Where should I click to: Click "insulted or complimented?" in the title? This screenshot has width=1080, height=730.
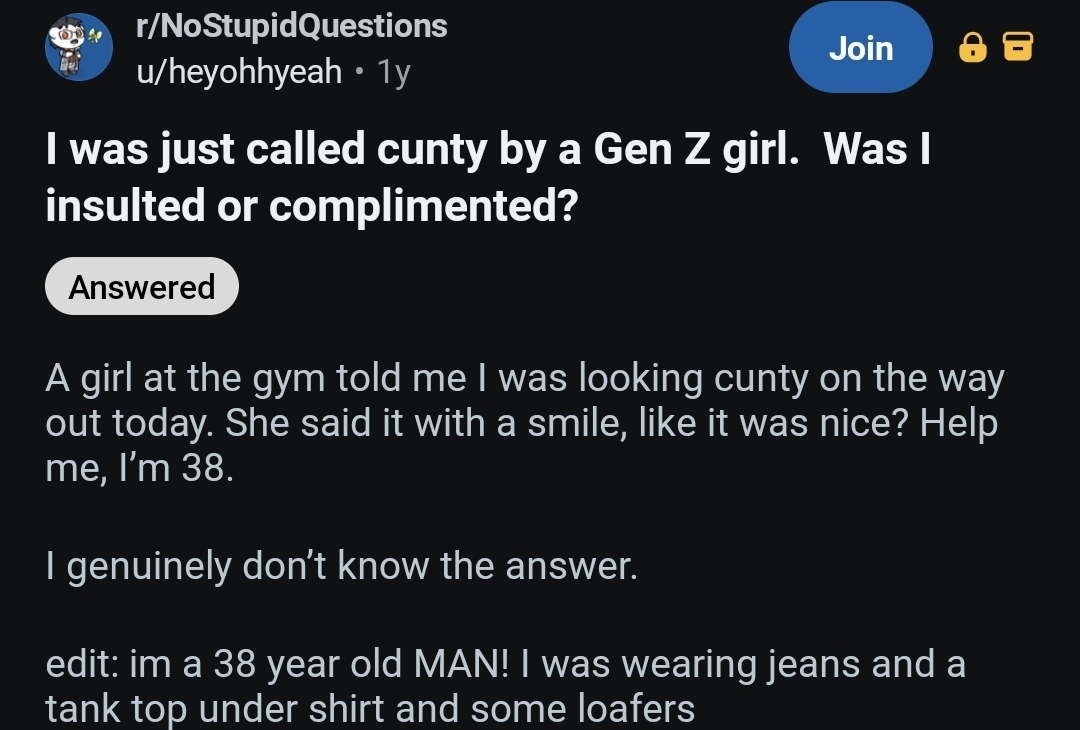(x=312, y=204)
